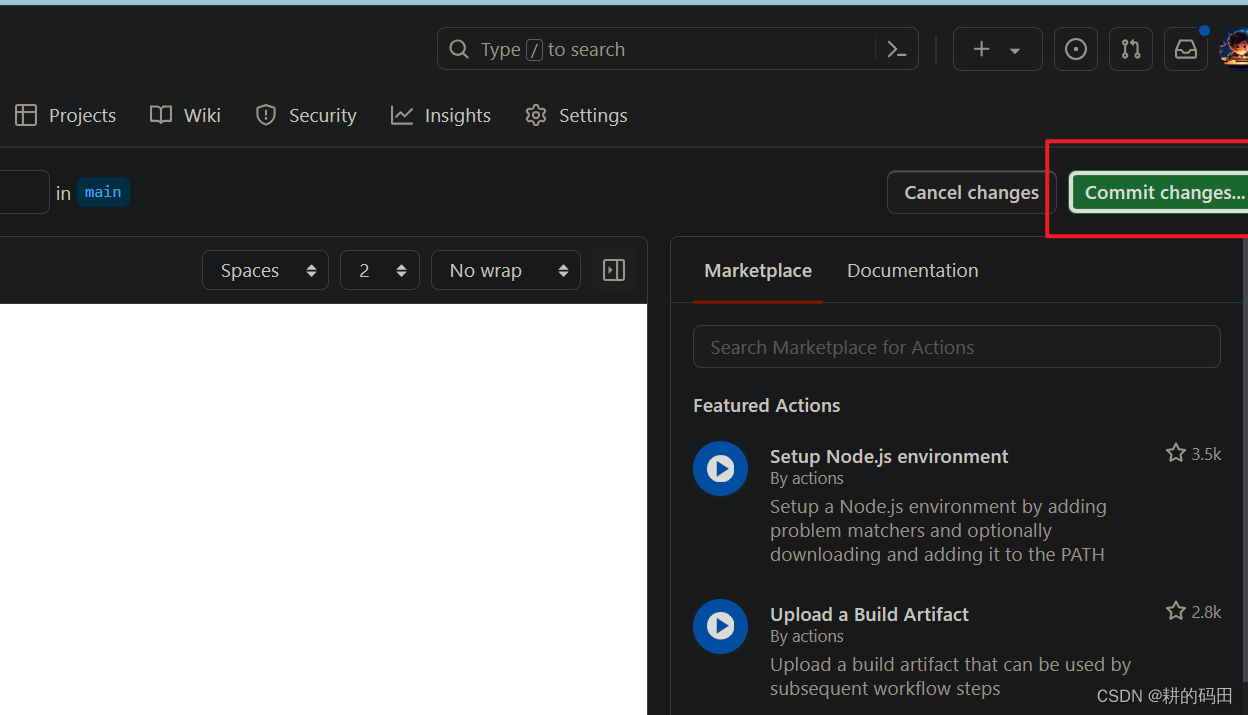Click Setup Node.js environment play icon
The width and height of the screenshot is (1248, 715).
coord(720,468)
